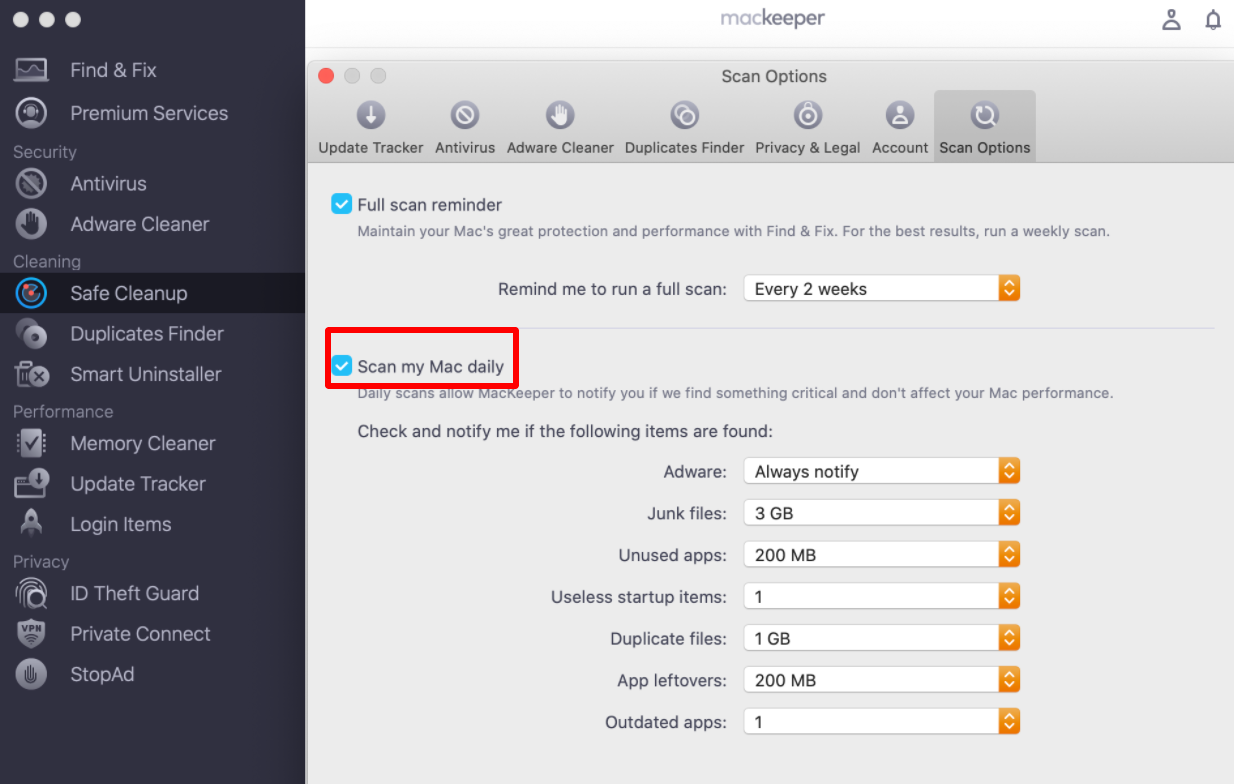
Task: Switch to Duplicates Finder preferences tab
Action: pos(685,127)
